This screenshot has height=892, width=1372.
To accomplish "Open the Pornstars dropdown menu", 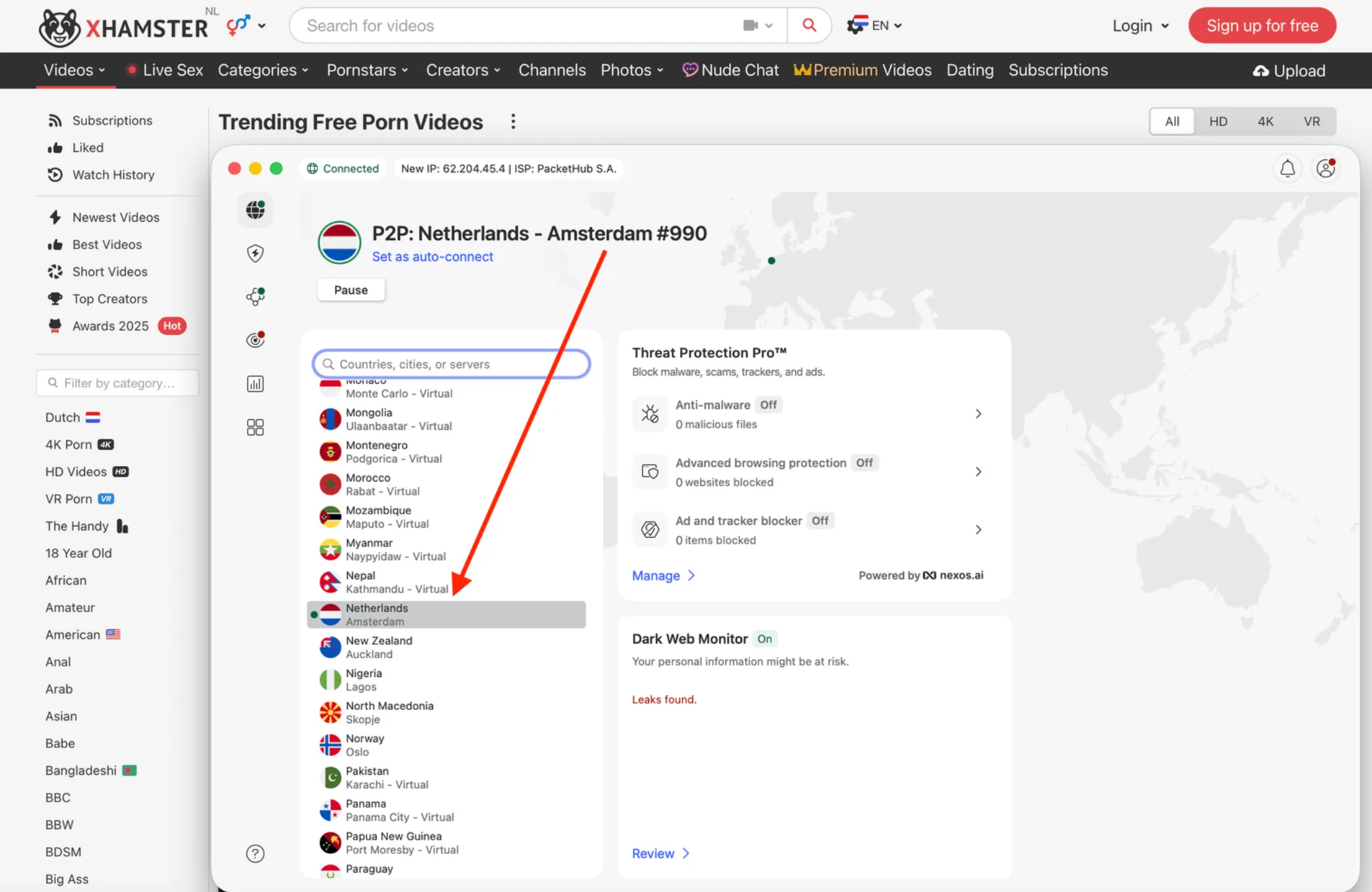I will tap(367, 70).
